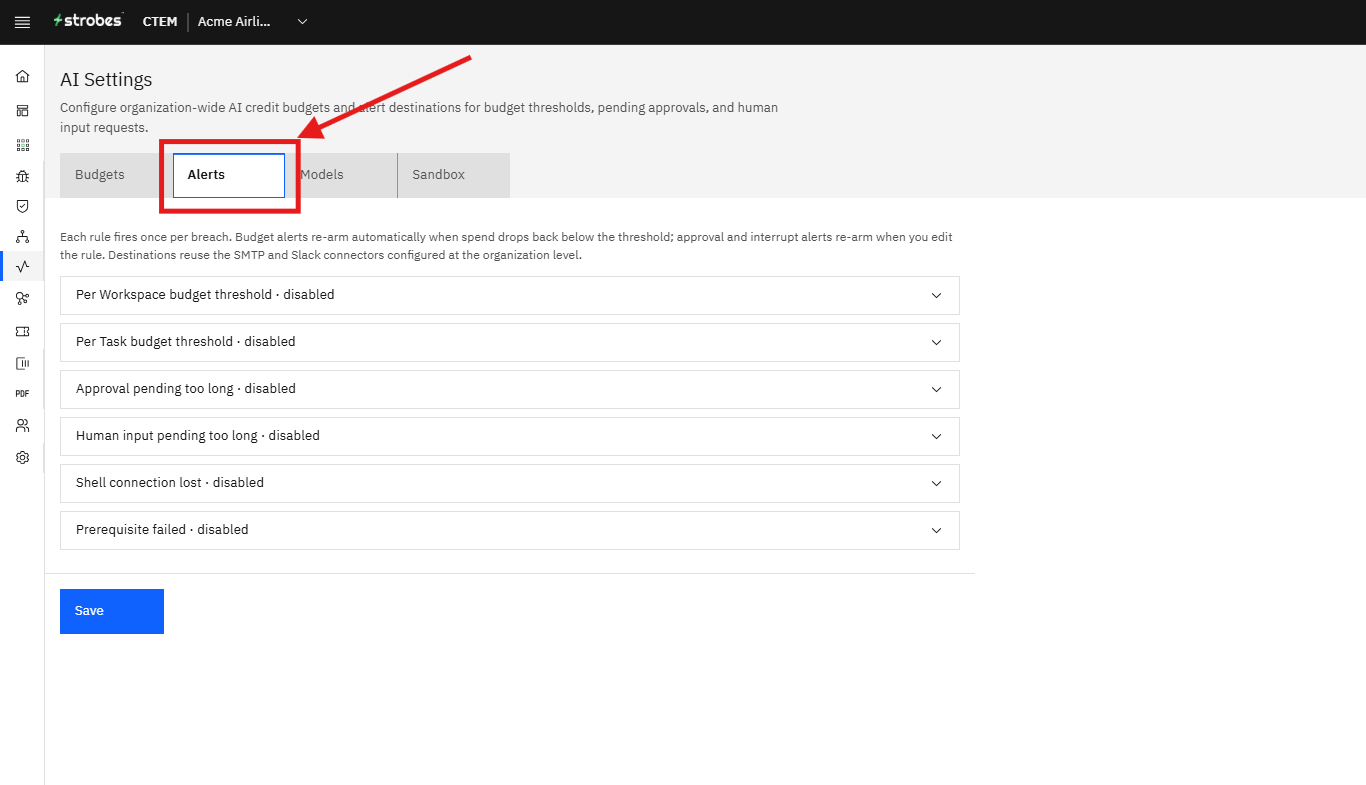This screenshot has height=785, width=1366.
Task: Click the AI Settings heading
Action: [x=106, y=80]
